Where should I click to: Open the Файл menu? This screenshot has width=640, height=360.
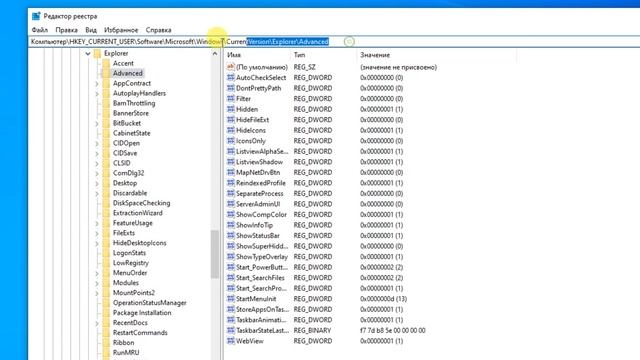[x=40, y=30]
